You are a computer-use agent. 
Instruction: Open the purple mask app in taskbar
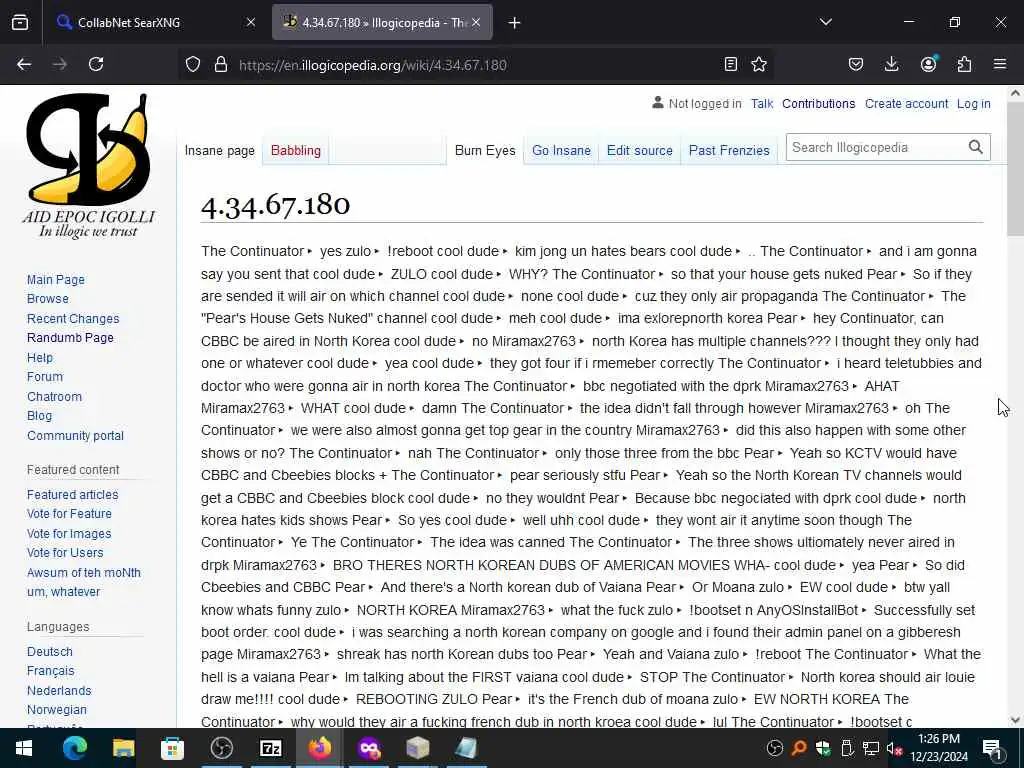click(x=369, y=748)
